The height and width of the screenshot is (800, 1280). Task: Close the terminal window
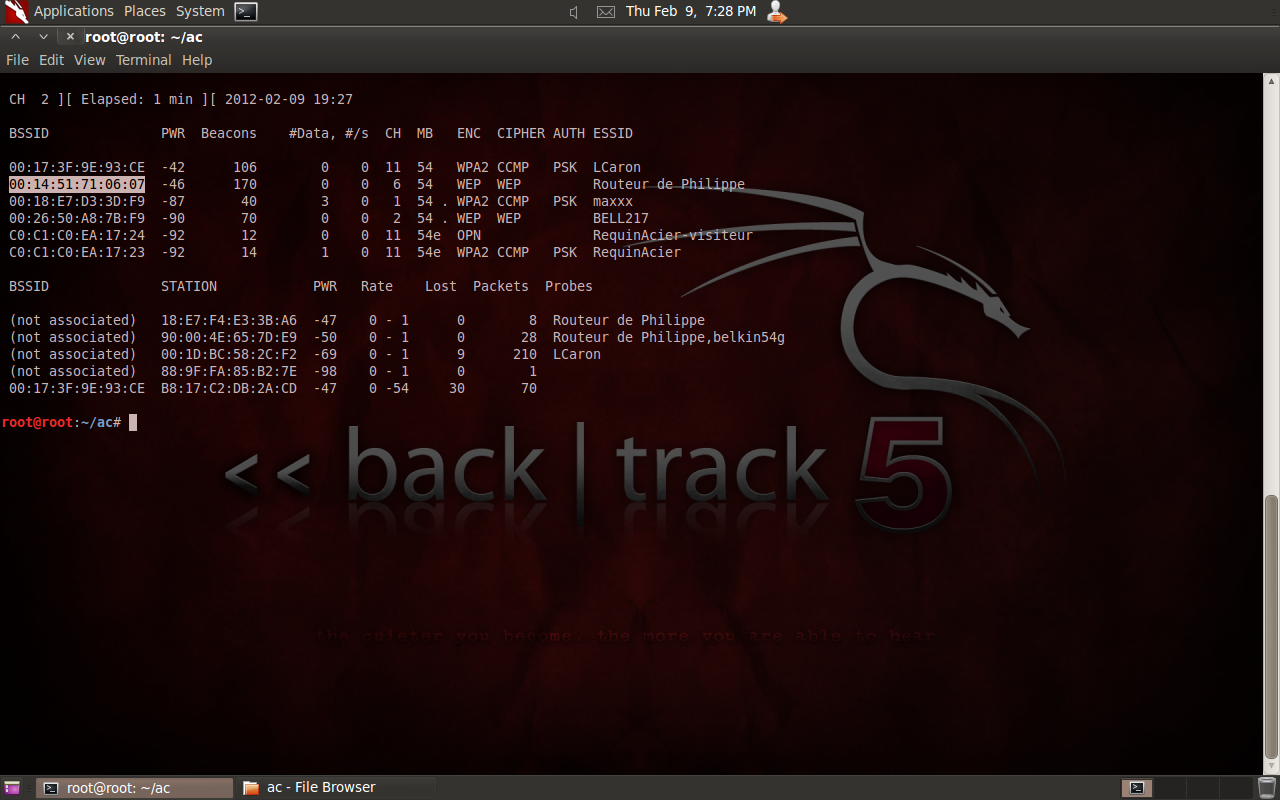pyautogui.click(x=70, y=36)
